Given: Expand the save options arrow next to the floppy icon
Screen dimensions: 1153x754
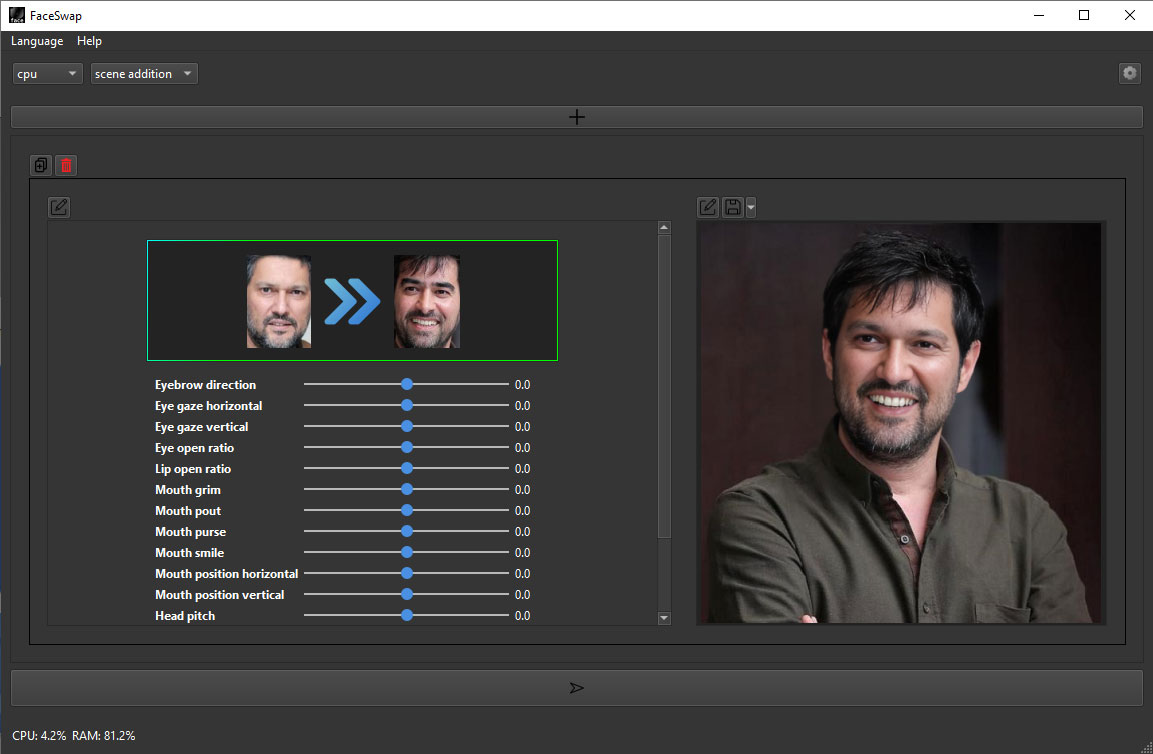Looking at the screenshot, I should [749, 207].
